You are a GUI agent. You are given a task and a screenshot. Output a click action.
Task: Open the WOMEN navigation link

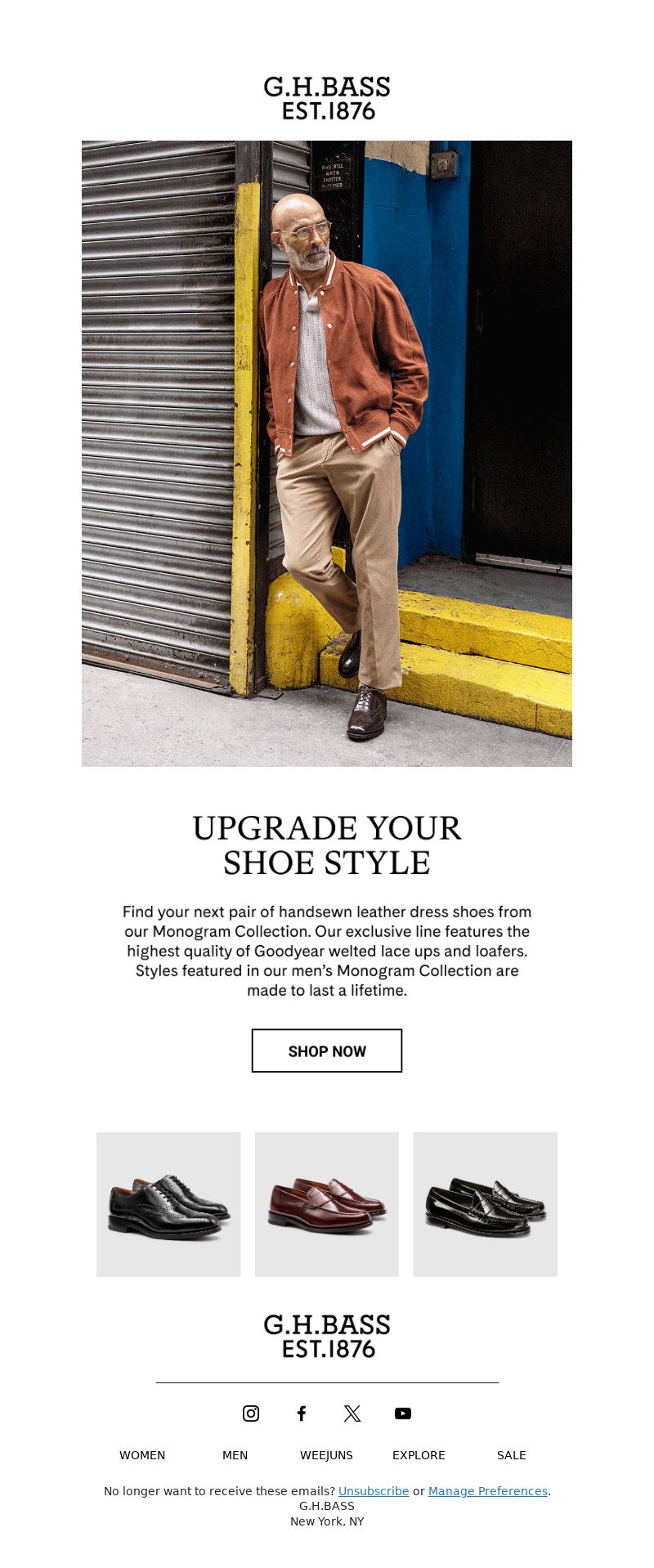click(x=142, y=1455)
